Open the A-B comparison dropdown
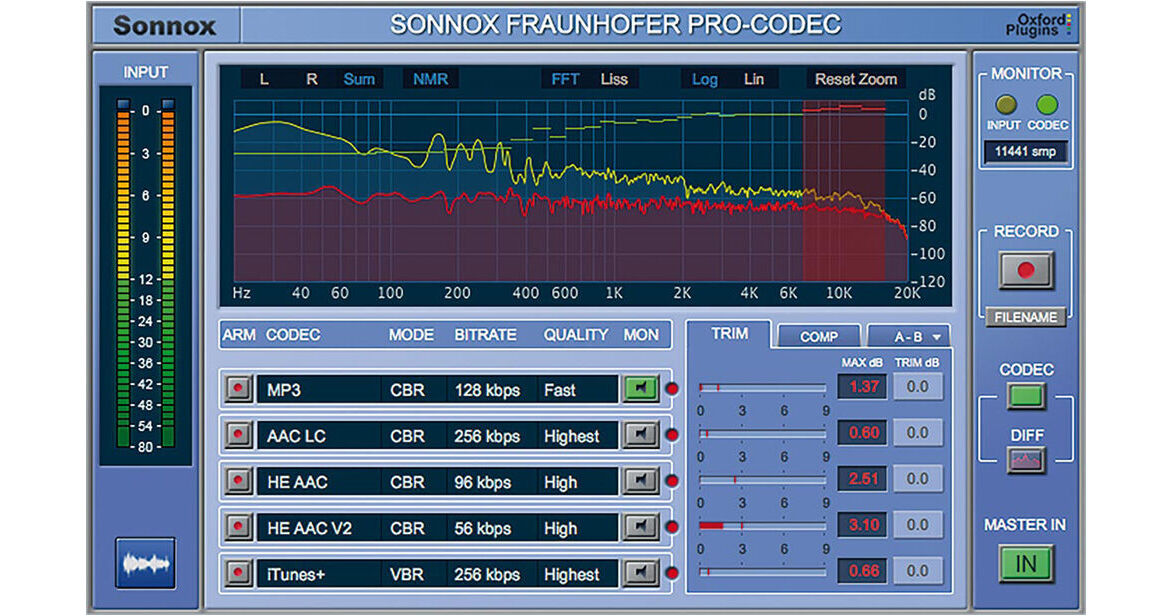Image resolution: width=1173 pixels, height=616 pixels. [914, 336]
